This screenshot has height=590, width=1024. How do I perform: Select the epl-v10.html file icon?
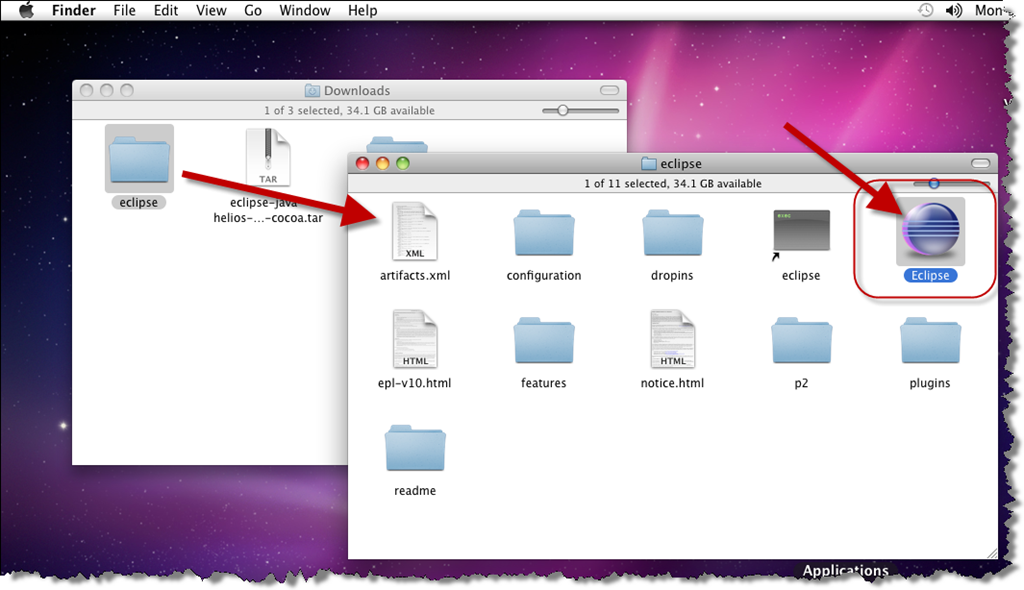pos(414,339)
